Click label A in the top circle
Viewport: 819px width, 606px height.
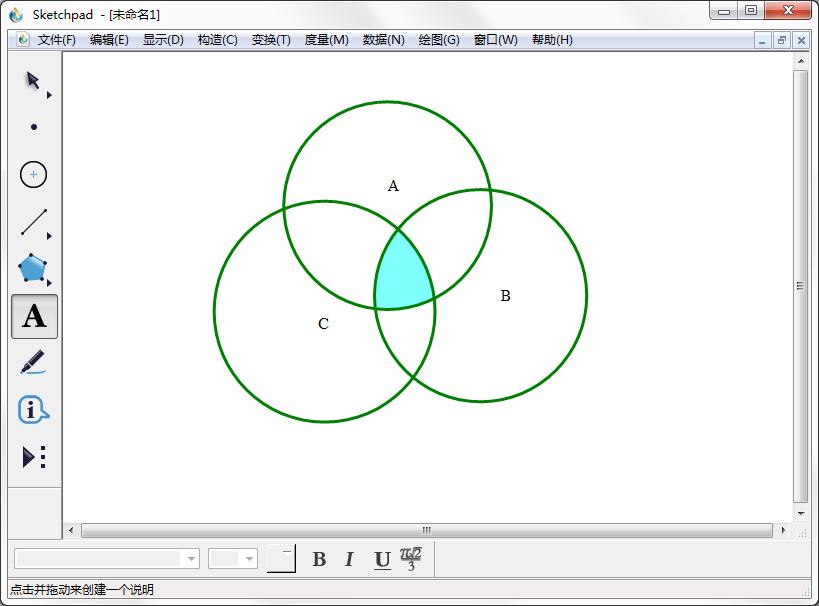click(393, 185)
